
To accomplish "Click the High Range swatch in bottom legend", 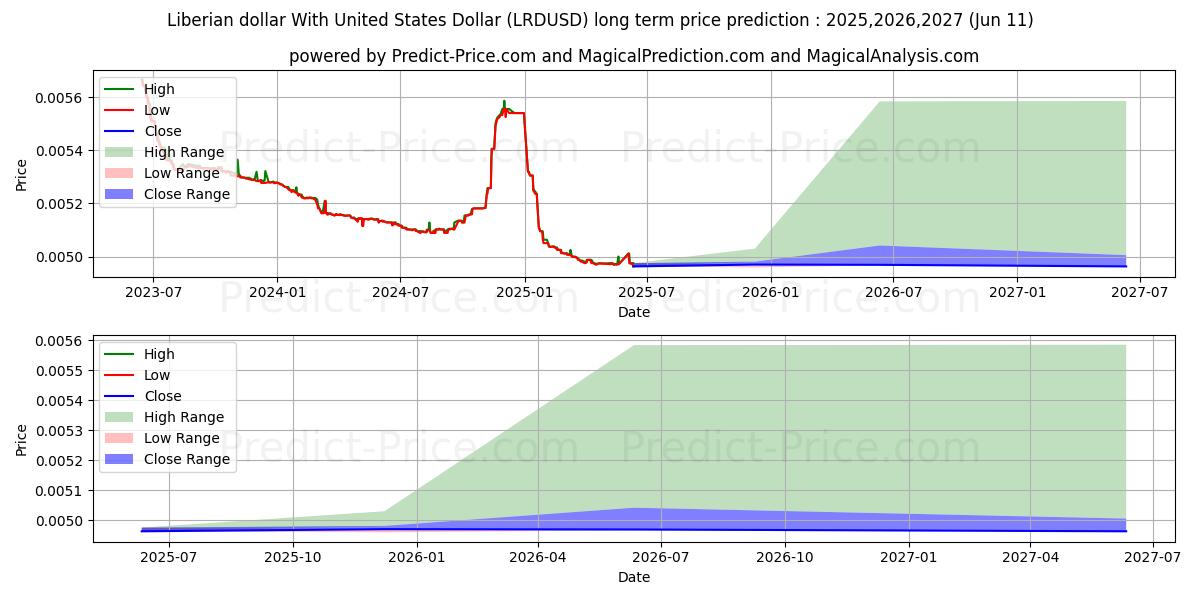I will (120, 417).
